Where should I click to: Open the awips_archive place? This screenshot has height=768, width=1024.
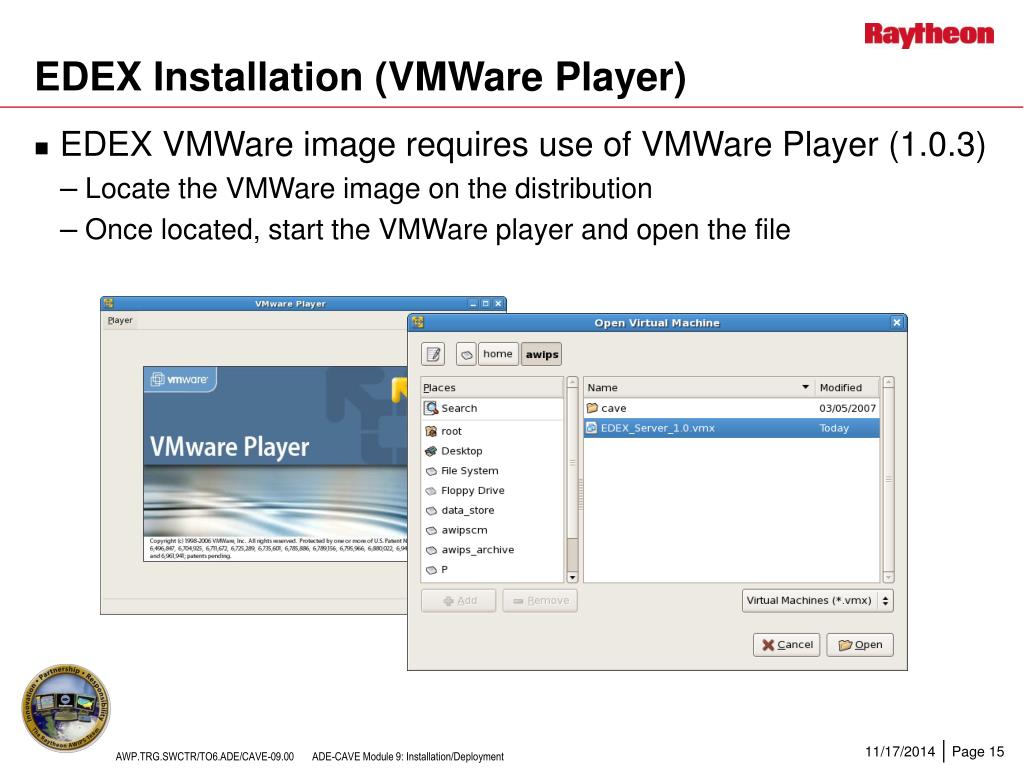tap(492, 550)
